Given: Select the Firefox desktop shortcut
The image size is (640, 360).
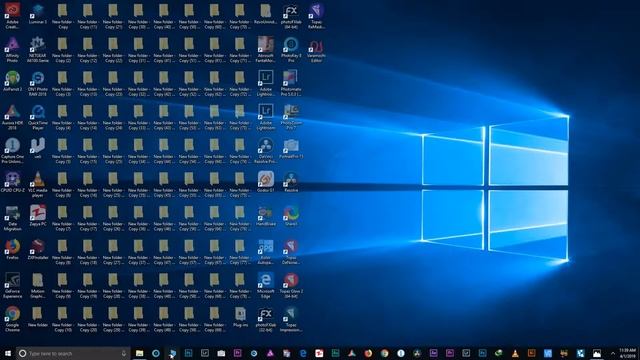Looking at the screenshot, I should 12,249.
